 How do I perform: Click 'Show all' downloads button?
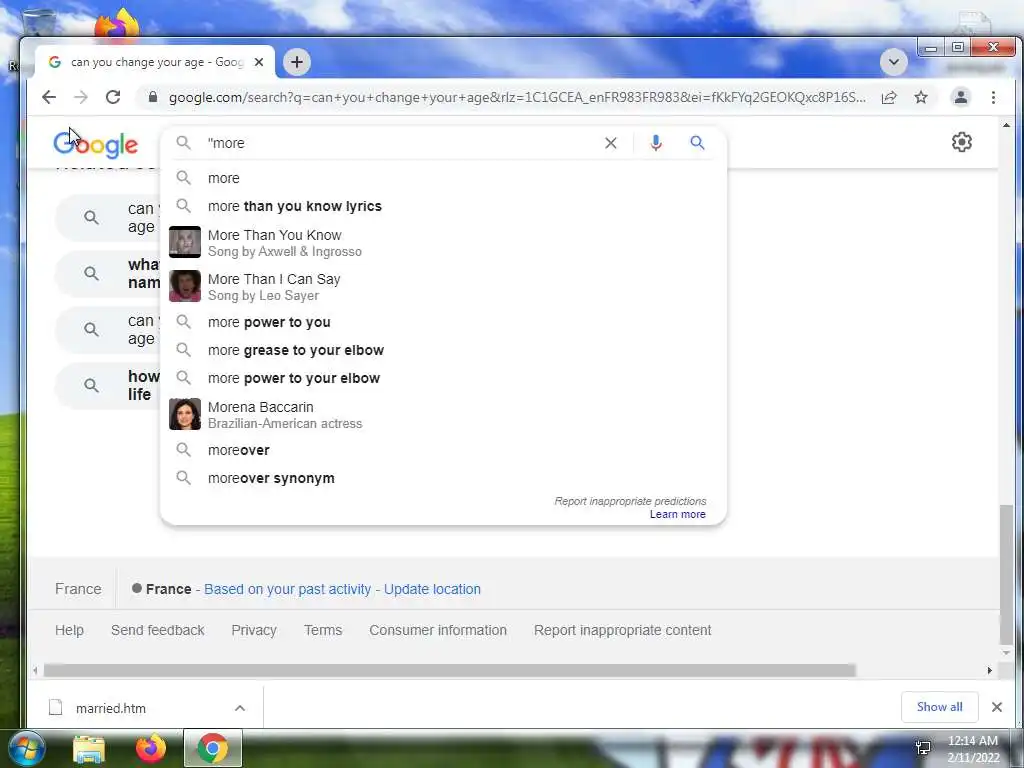939,707
